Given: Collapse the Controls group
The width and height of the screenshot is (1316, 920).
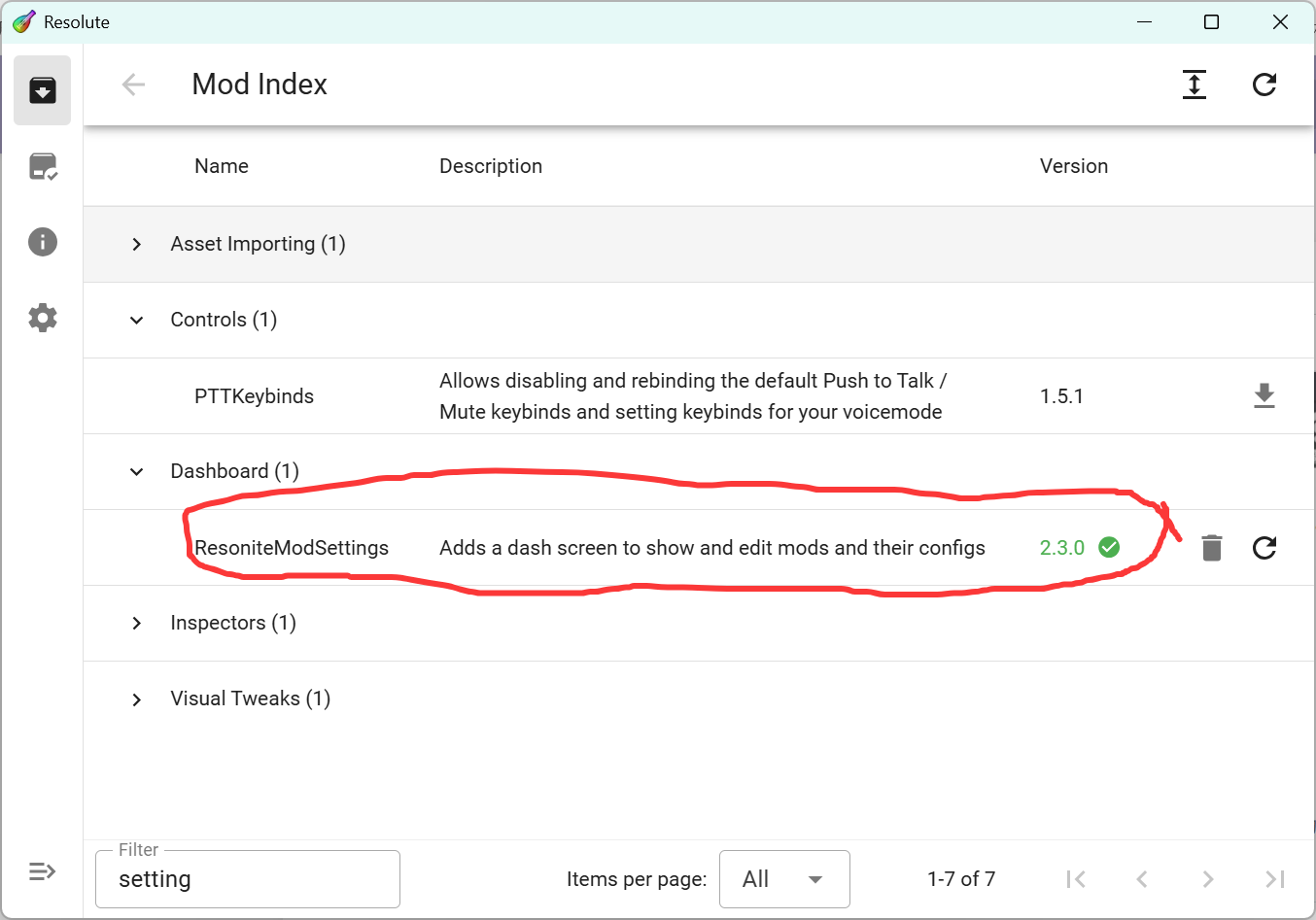Looking at the screenshot, I should pyautogui.click(x=137, y=320).
